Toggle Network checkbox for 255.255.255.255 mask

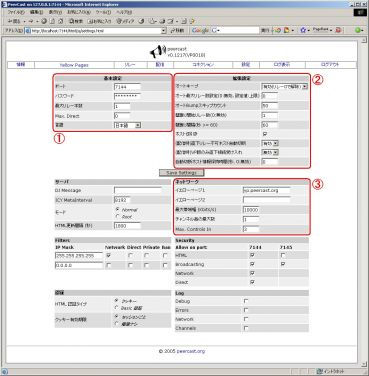coord(108,255)
